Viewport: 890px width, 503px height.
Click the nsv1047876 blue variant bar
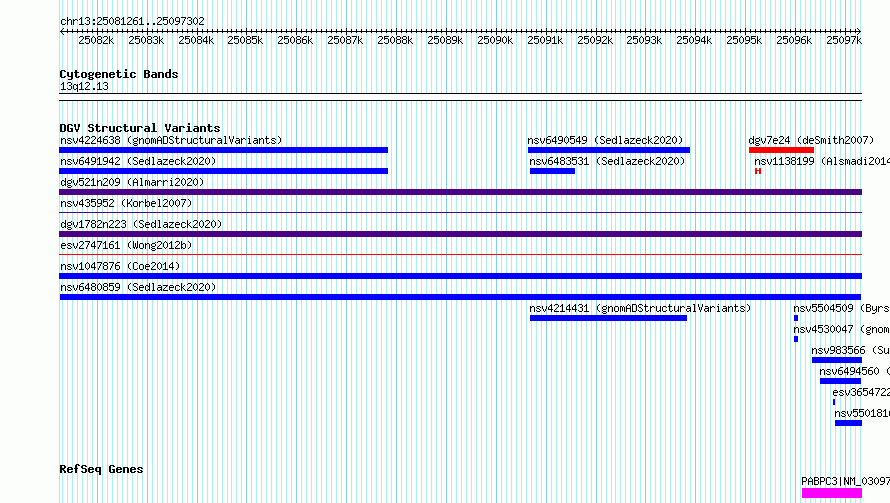(460, 276)
